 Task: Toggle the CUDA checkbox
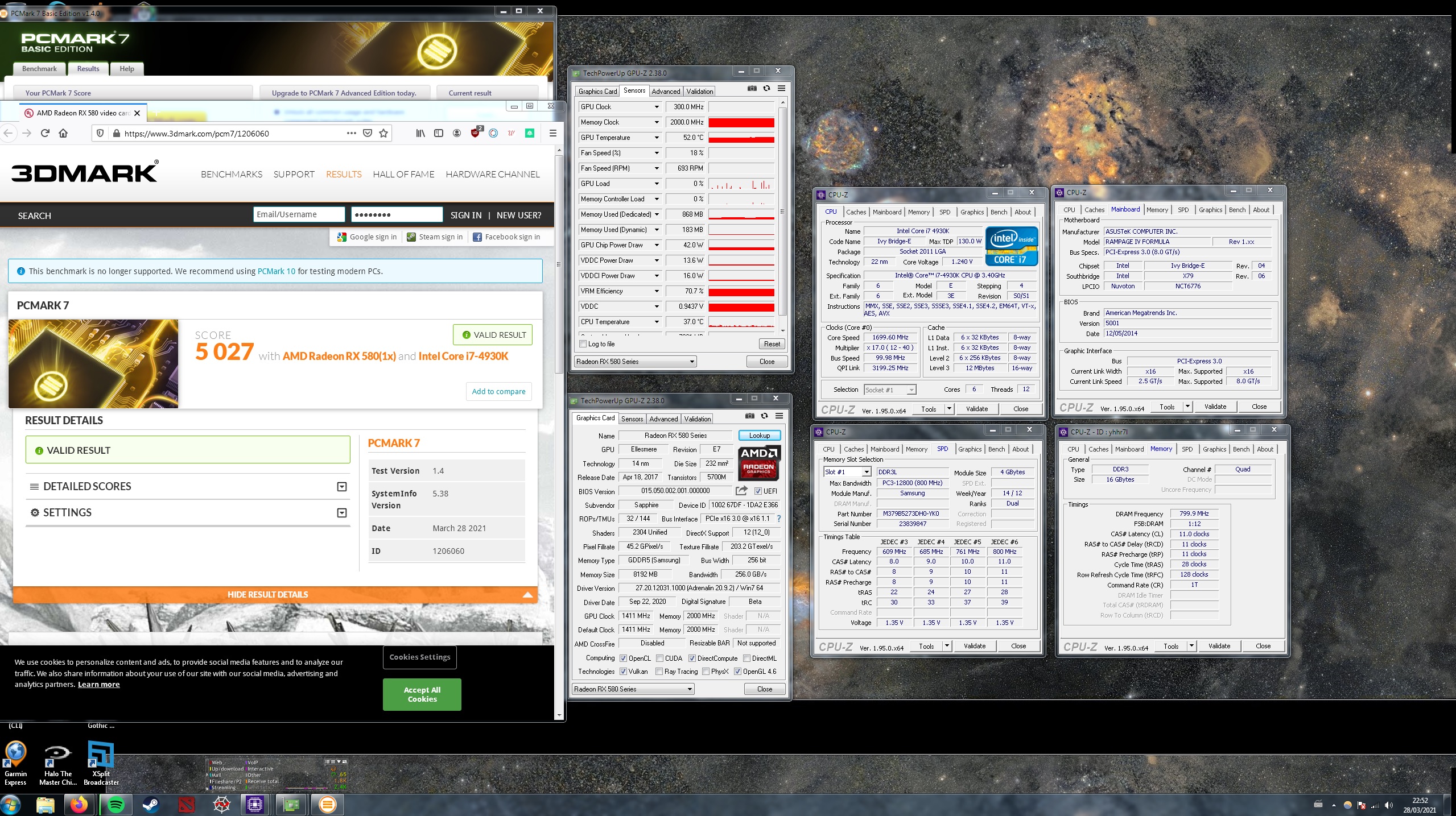click(x=659, y=658)
